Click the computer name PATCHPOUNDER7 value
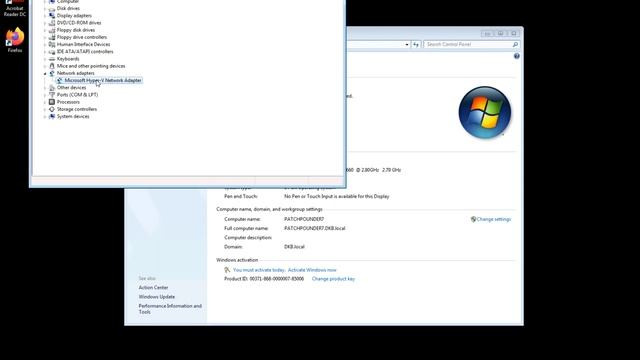This screenshot has width=640, height=360. (304, 219)
